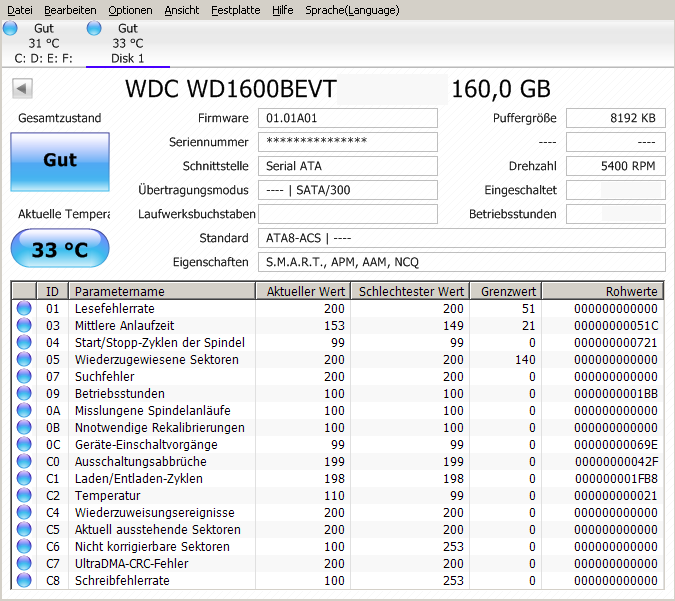This screenshot has width=675, height=601.
Task: Click the Standard field ATA8-ACS
Action: (x=462, y=238)
